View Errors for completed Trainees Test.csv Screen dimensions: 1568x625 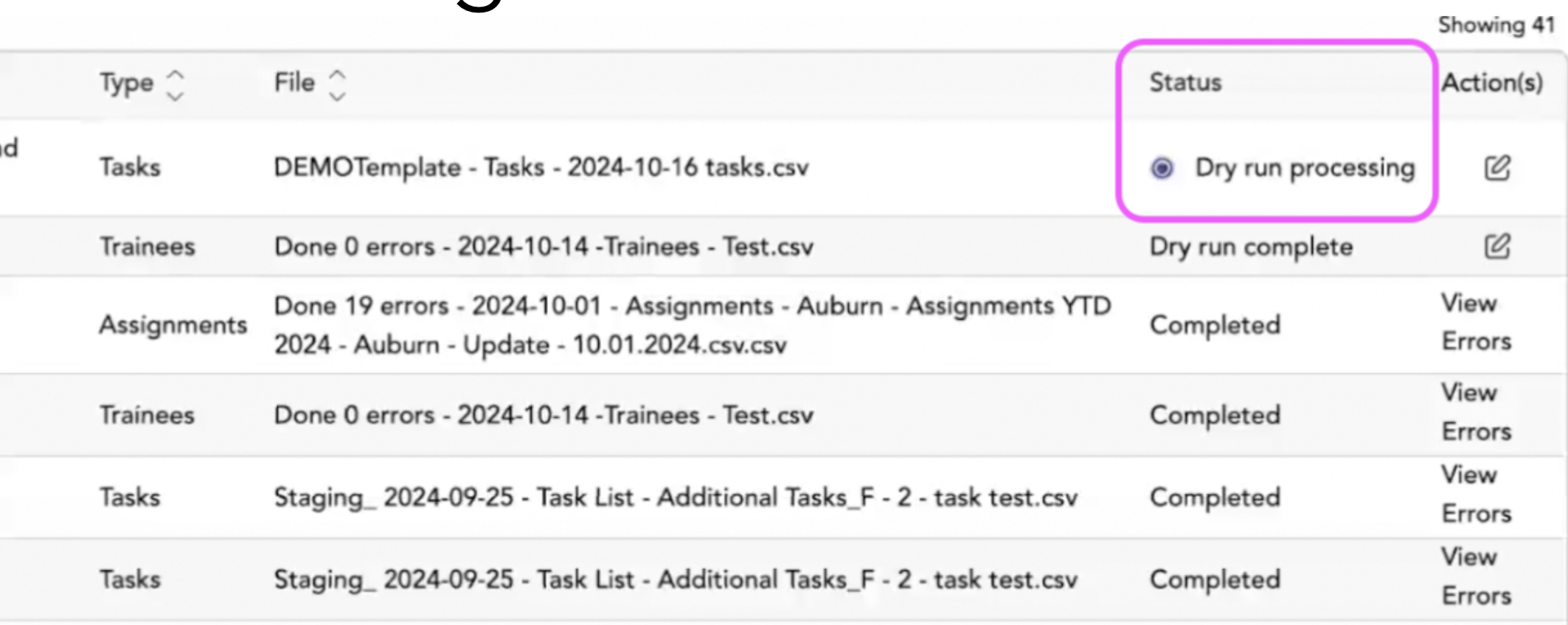(1476, 413)
